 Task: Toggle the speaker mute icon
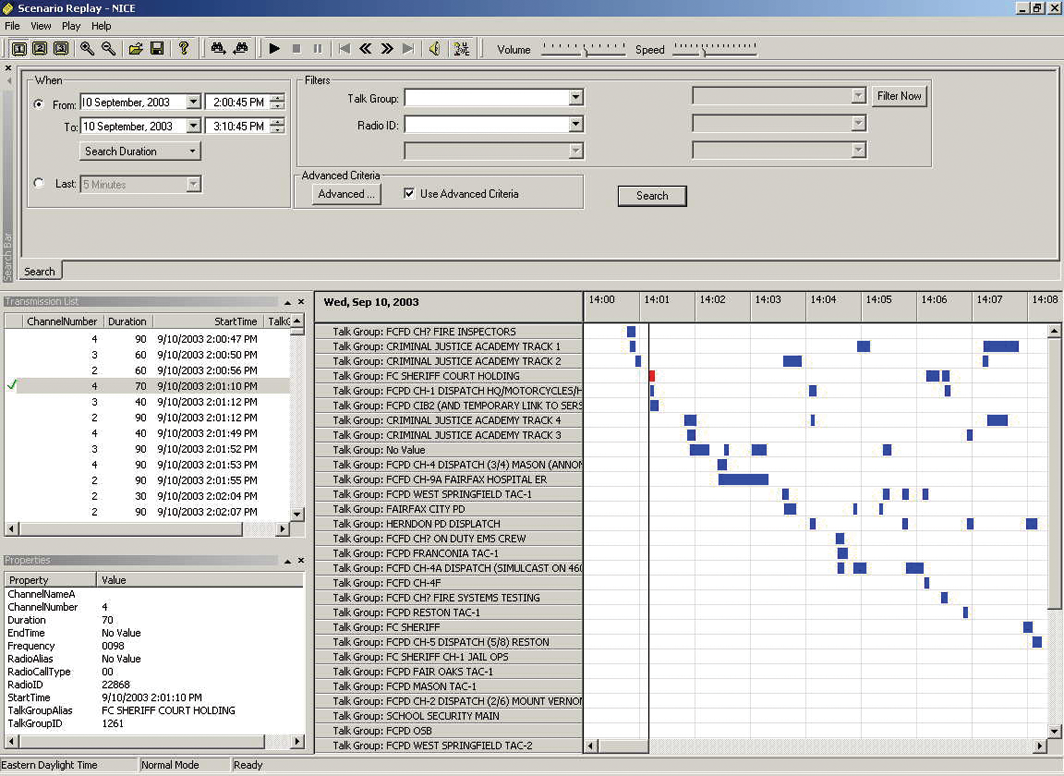[x=434, y=48]
